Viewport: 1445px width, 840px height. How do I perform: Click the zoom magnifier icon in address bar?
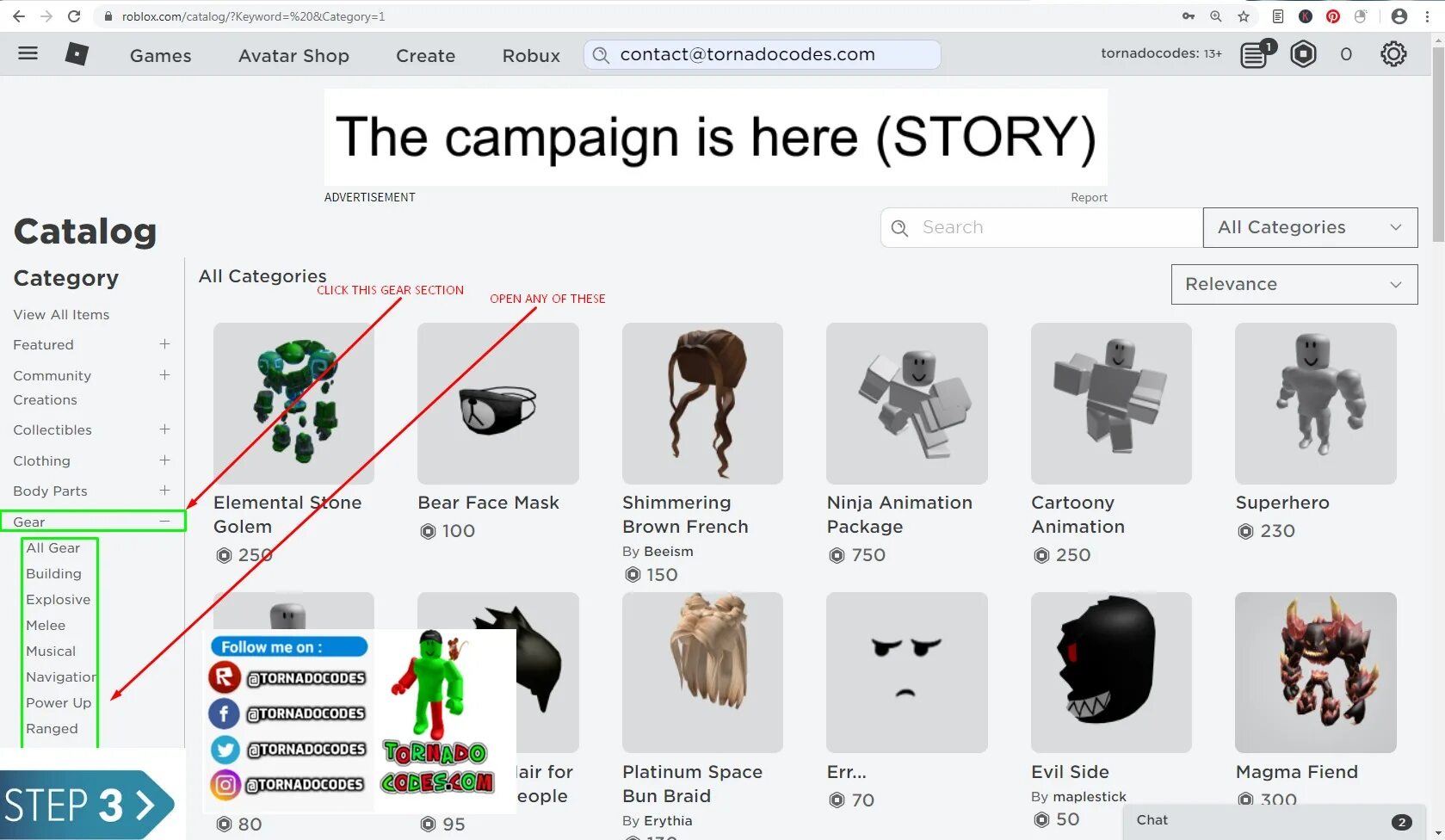[1215, 16]
